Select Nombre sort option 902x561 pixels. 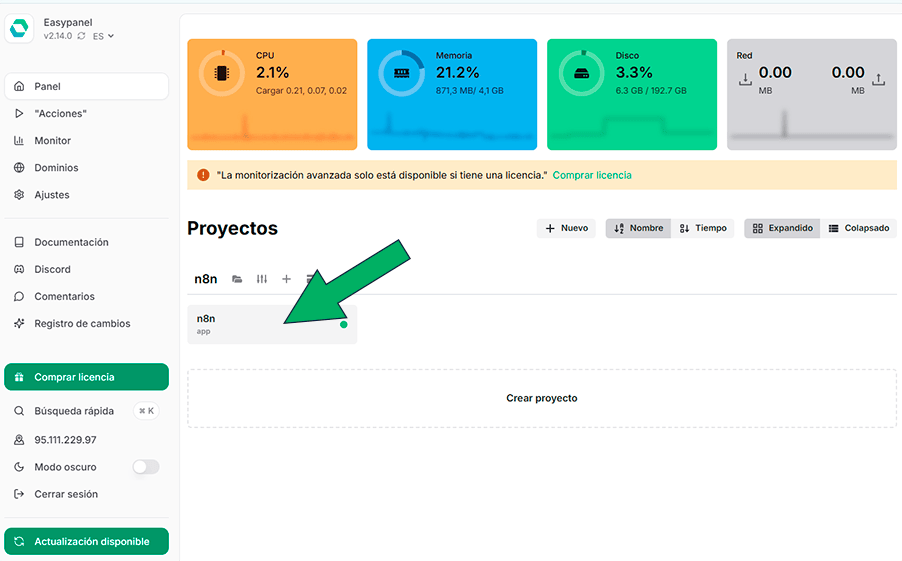pos(638,228)
